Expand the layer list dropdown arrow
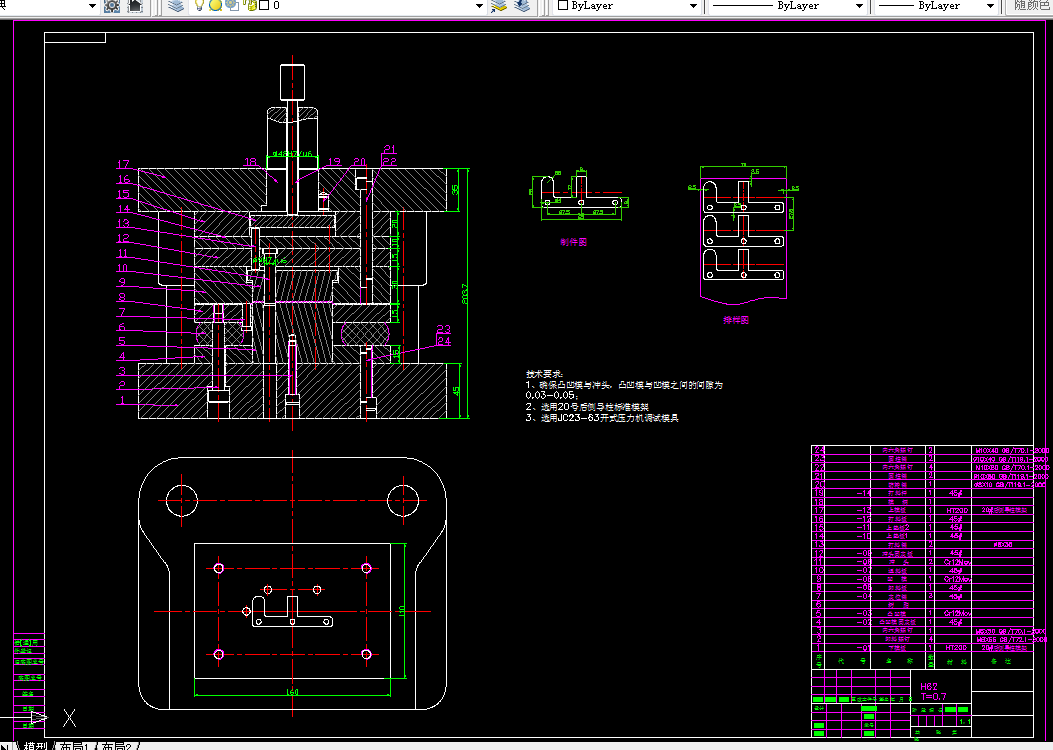 pyautogui.click(x=479, y=6)
